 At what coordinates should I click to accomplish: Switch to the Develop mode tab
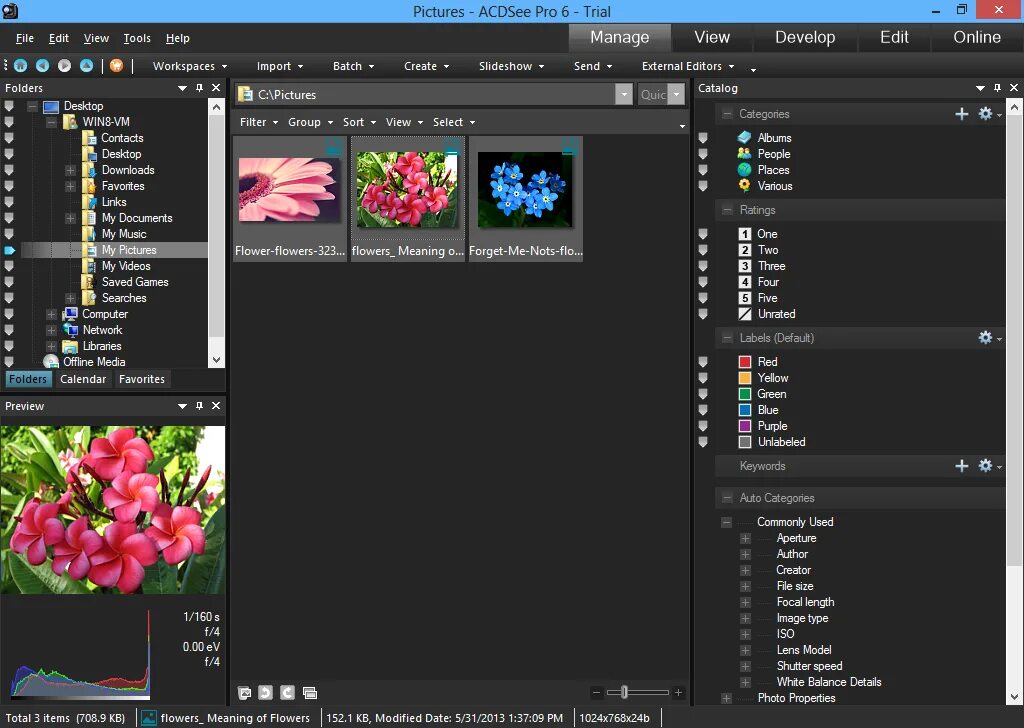(805, 37)
